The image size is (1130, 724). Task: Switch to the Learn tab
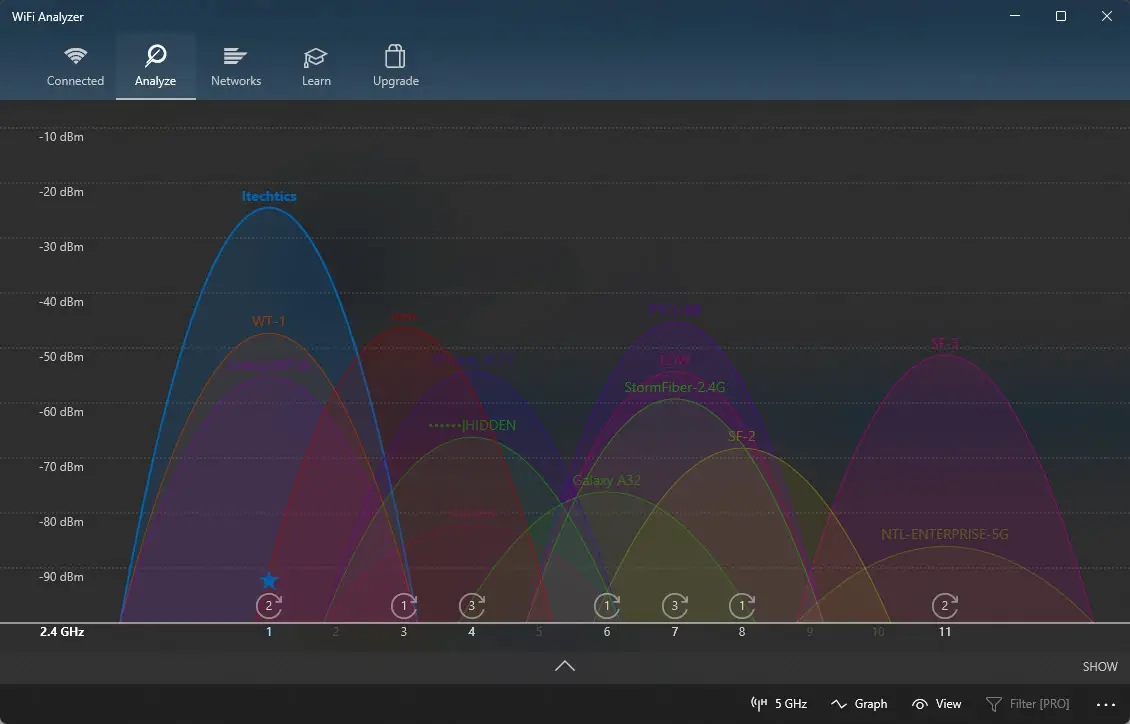pyautogui.click(x=315, y=66)
